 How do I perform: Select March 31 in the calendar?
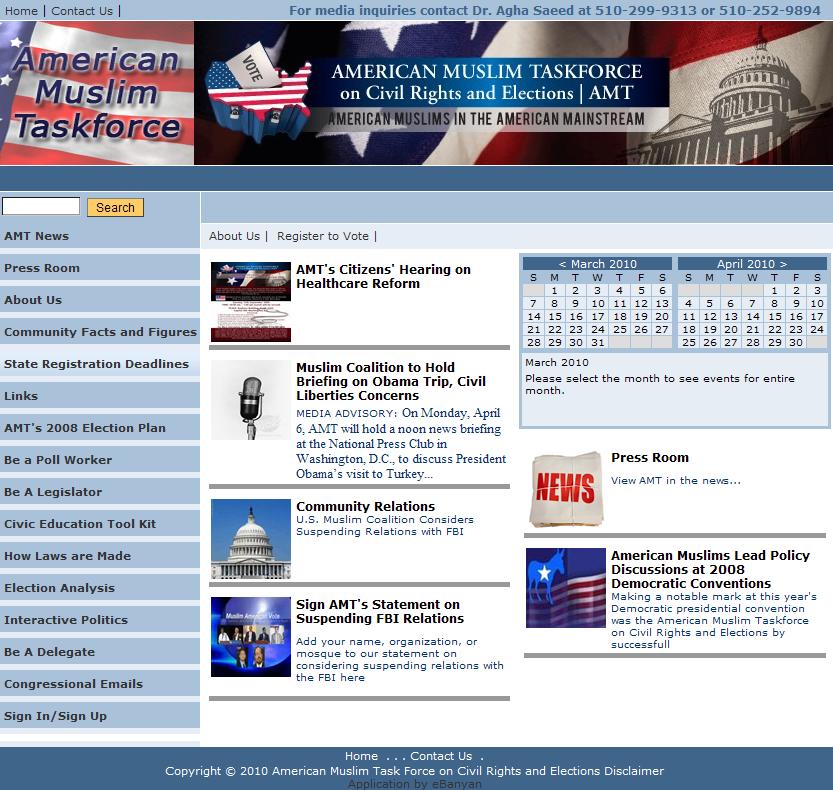(598, 342)
